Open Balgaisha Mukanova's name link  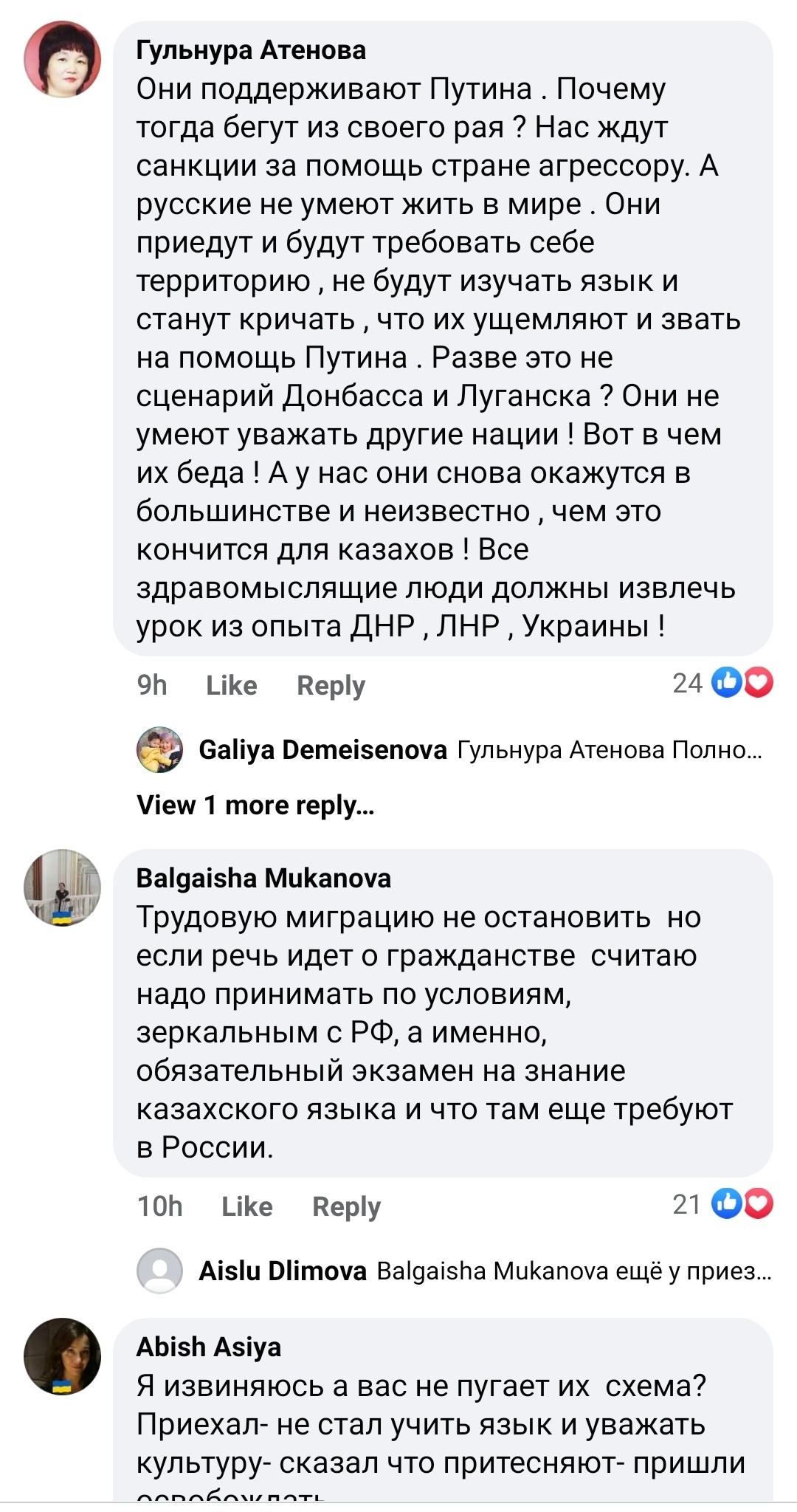tap(263, 878)
